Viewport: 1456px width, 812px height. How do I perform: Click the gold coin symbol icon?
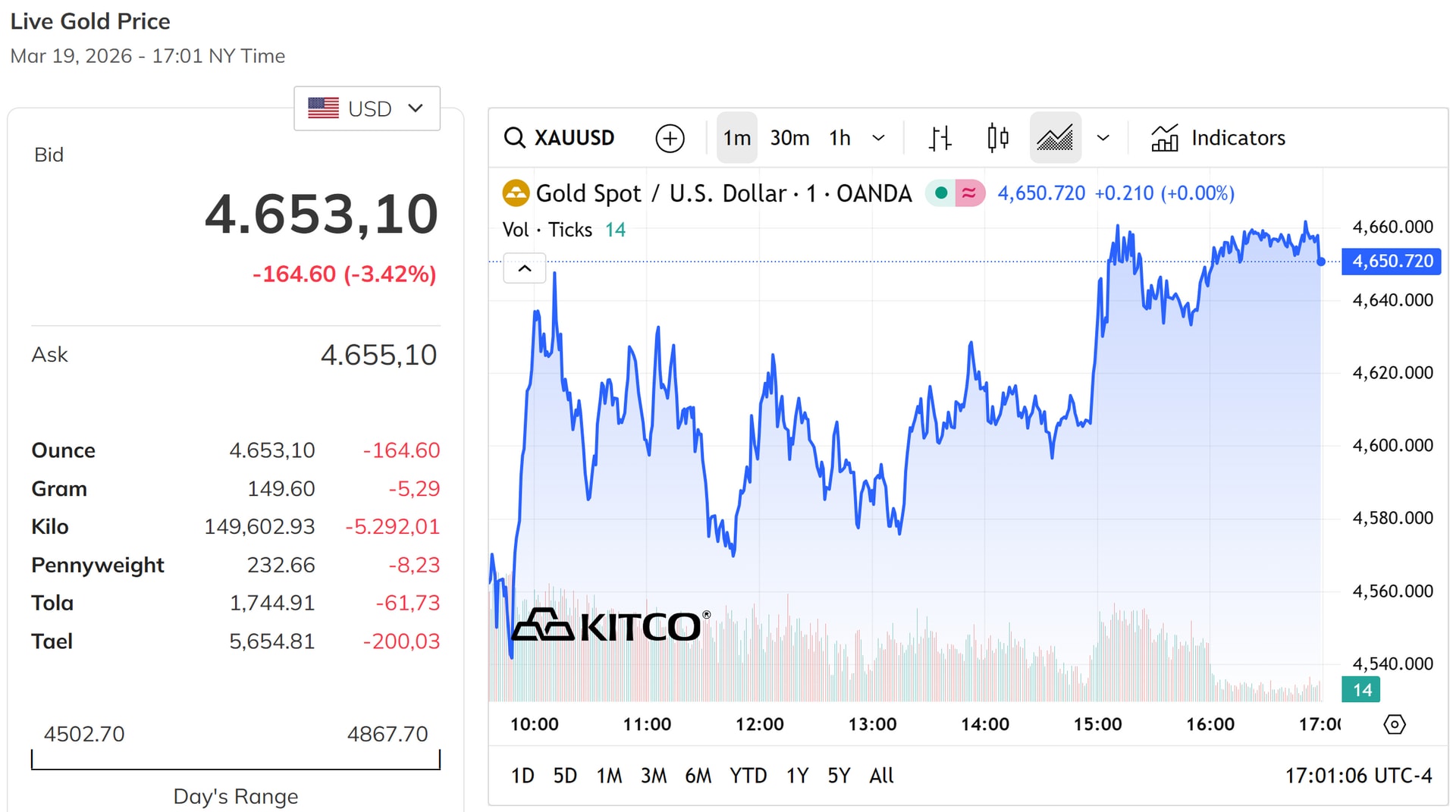[x=516, y=193]
